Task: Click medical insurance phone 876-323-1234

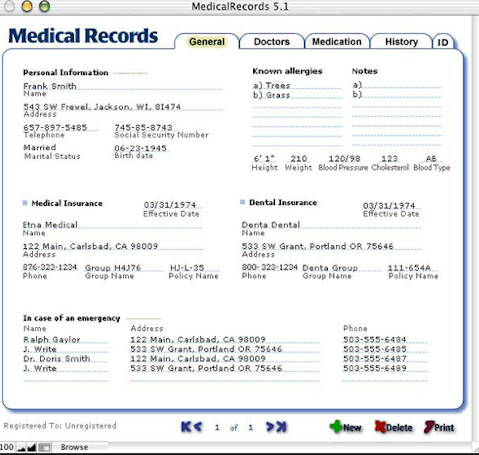Action: pyautogui.click(x=50, y=267)
